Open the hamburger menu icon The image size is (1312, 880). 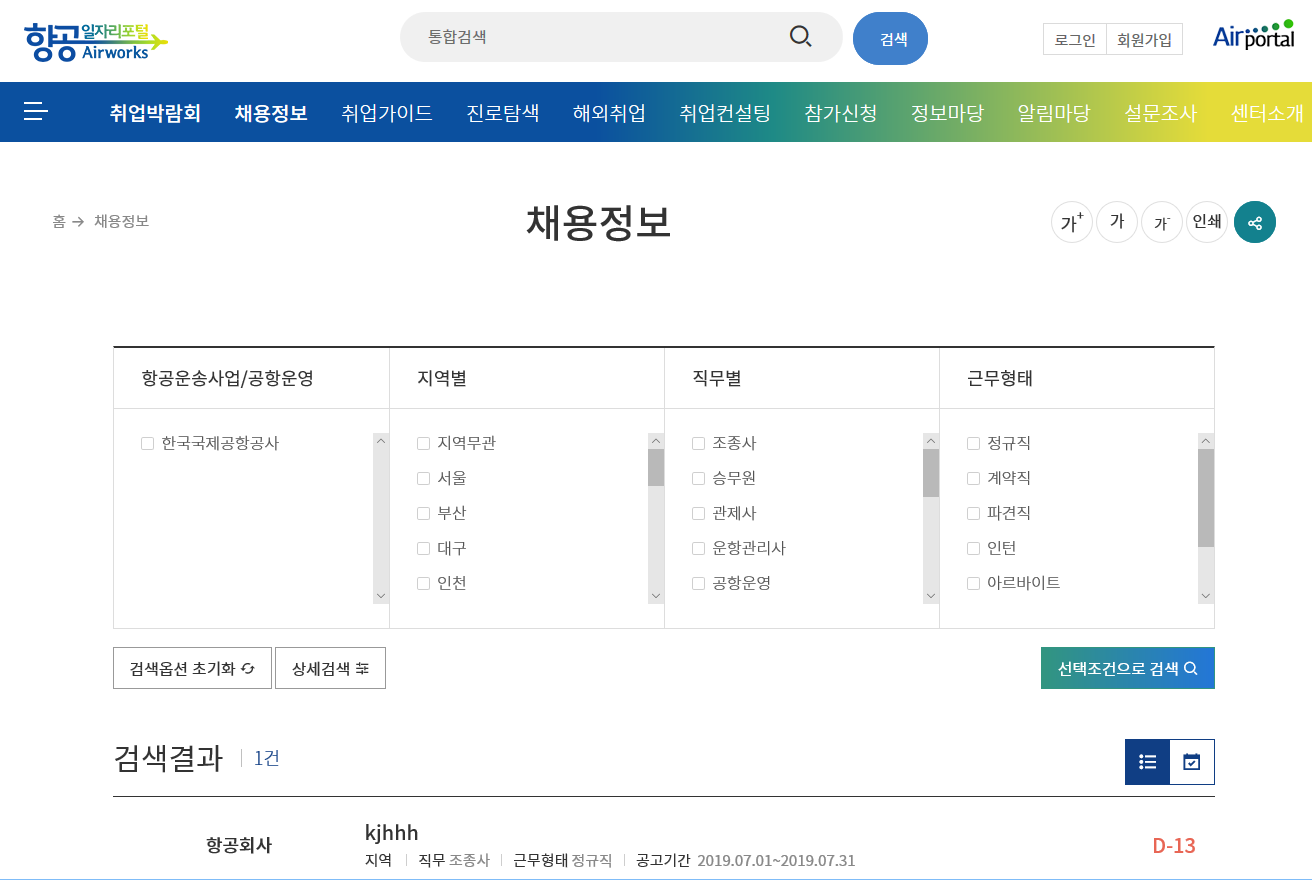(36, 111)
